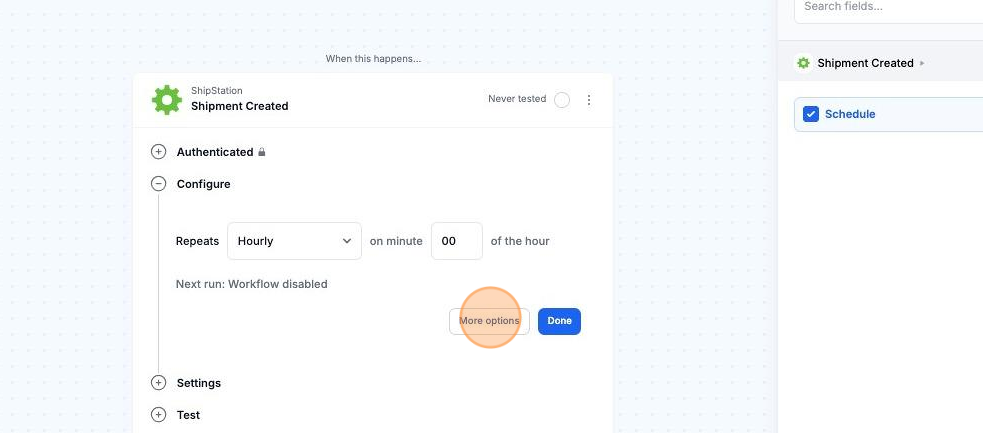983x433 pixels.
Task: Click the minute input field showing 00
Action: (456, 241)
